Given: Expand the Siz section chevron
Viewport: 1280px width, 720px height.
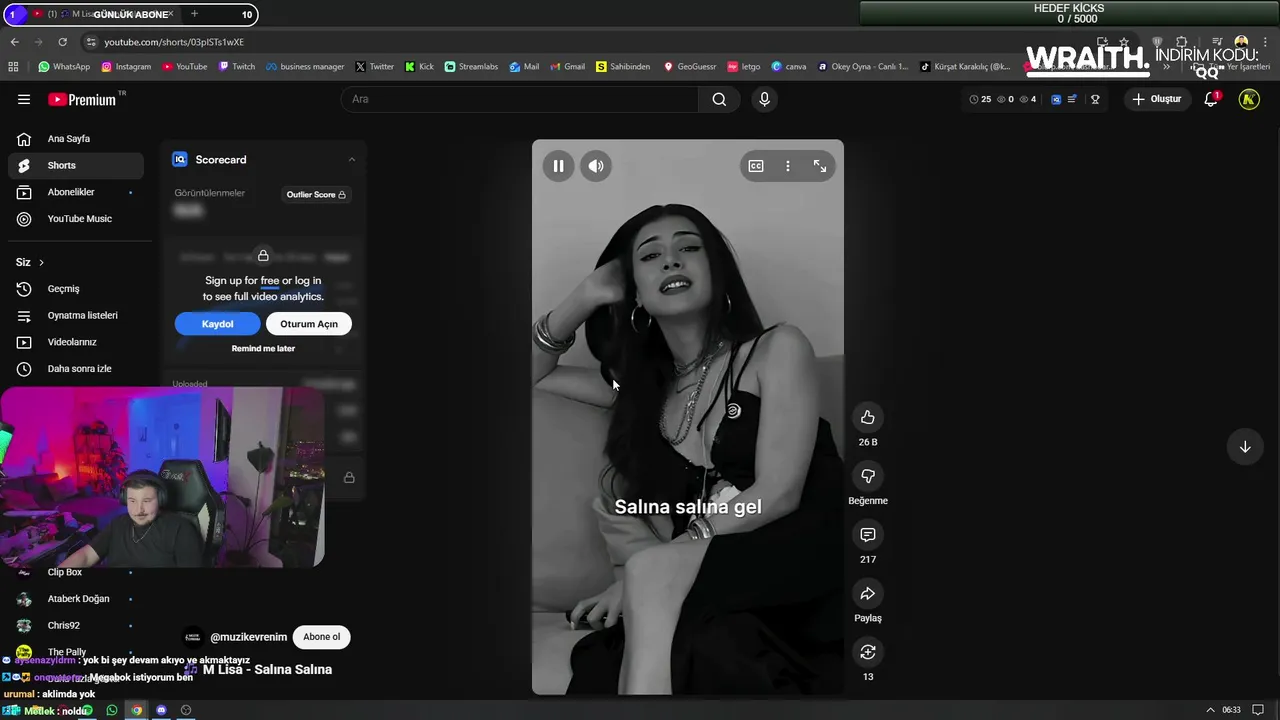Looking at the screenshot, I should tap(41, 262).
